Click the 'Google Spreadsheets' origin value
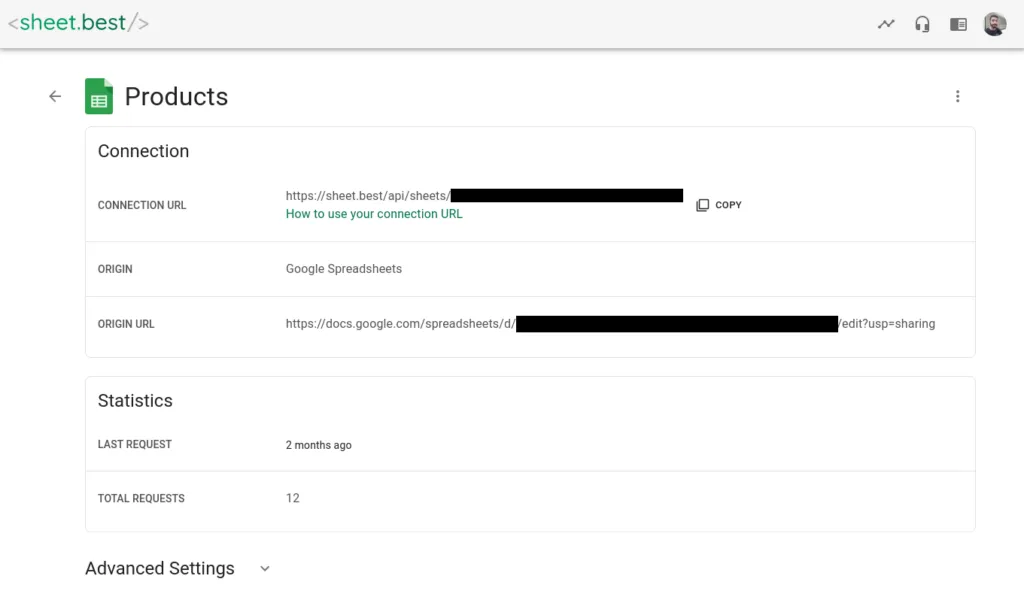1024x594 pixels. point(344,269)
